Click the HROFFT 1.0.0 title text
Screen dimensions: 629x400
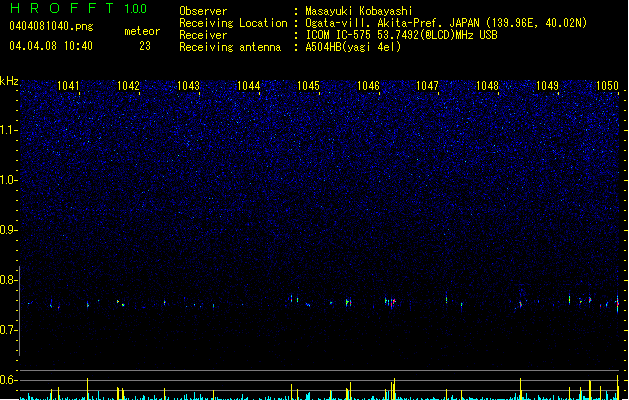pos(78,8)
